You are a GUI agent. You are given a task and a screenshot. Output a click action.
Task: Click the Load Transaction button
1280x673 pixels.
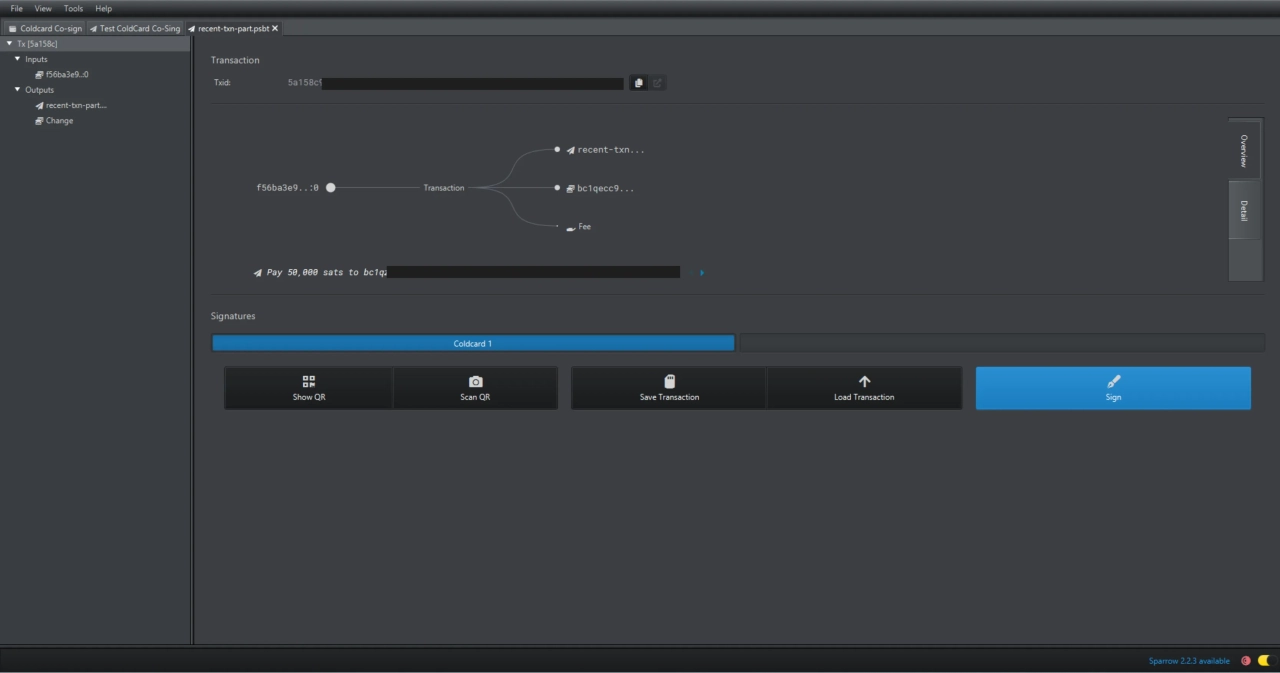tap(864, 388)
